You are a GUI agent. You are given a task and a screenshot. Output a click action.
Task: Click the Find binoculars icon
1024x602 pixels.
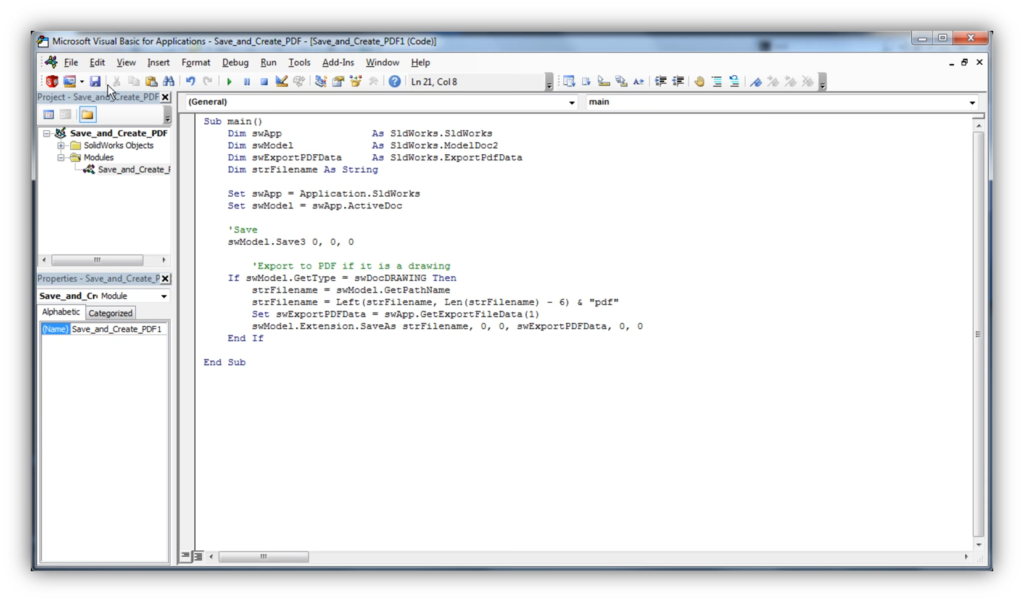[168, 82]
